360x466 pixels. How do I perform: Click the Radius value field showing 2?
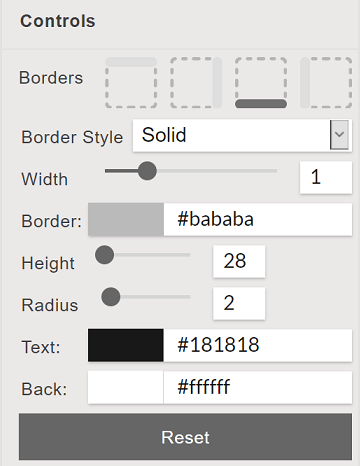[x=239, y=303]
